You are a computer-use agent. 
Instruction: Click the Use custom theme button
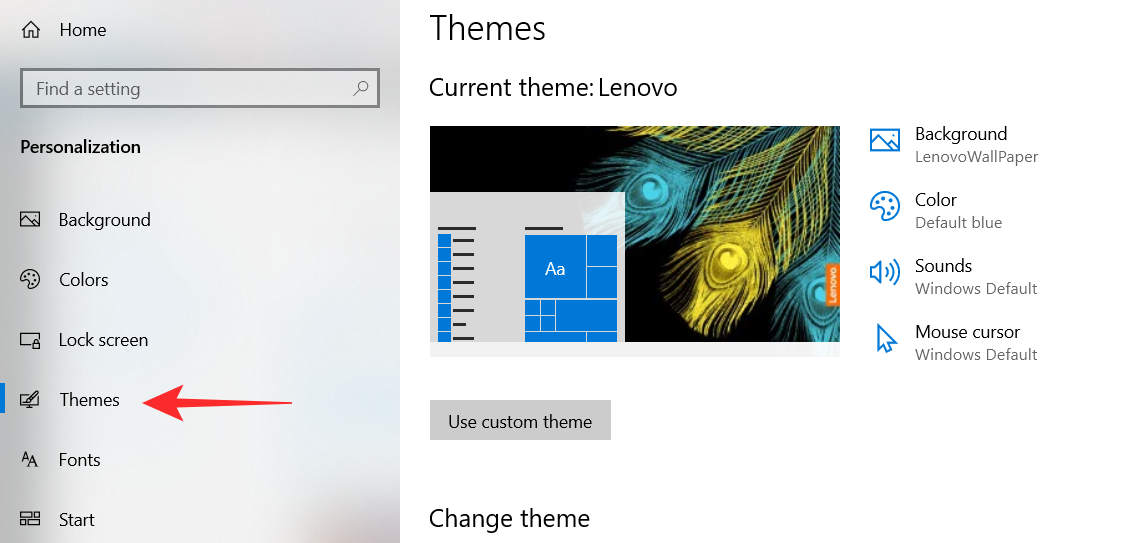click(520, 421)
